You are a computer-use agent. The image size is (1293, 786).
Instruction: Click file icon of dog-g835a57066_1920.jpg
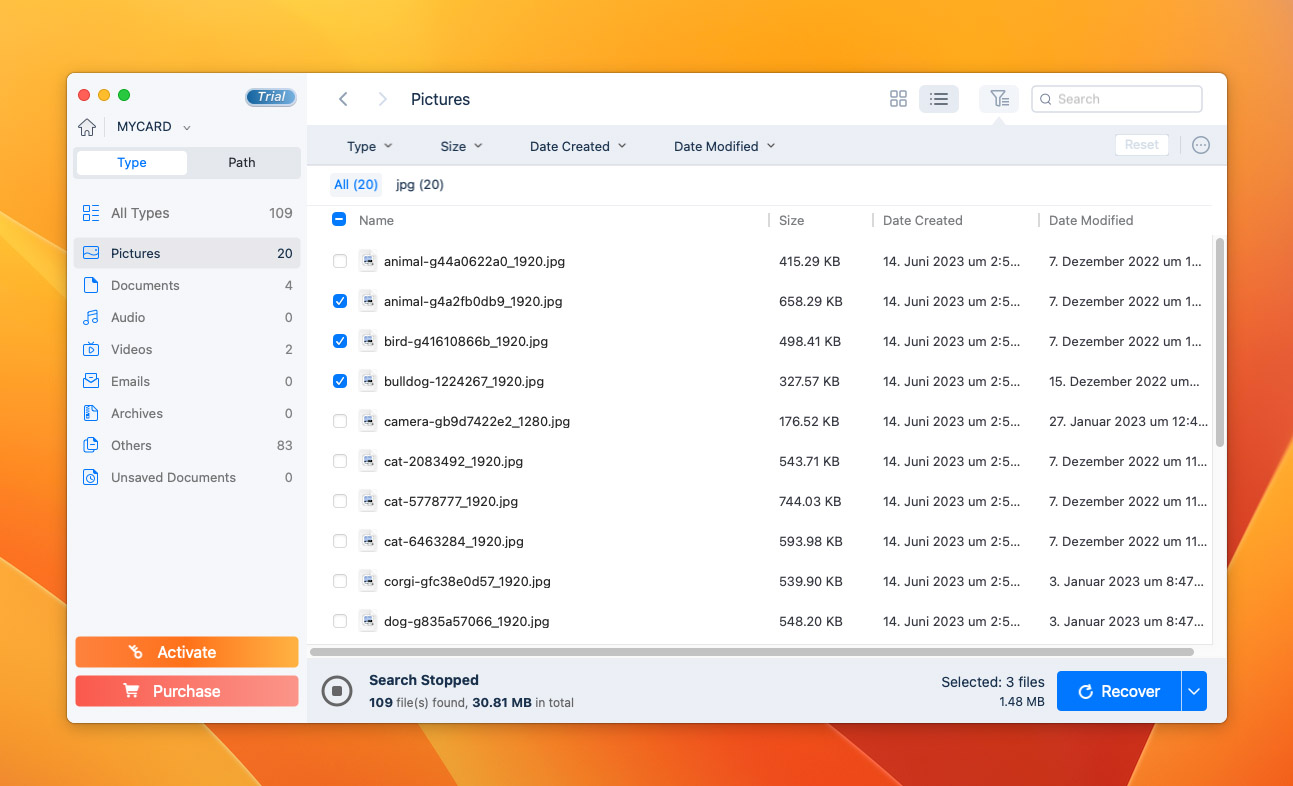coord(368,621)
